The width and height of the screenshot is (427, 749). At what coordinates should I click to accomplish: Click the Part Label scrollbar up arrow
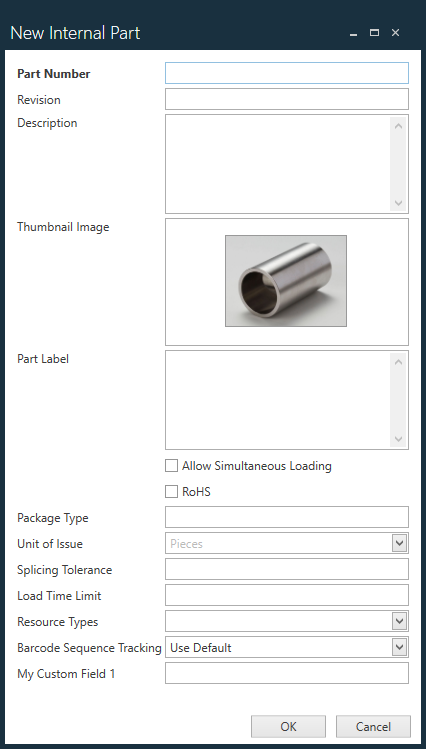click(x=399, y=362)
